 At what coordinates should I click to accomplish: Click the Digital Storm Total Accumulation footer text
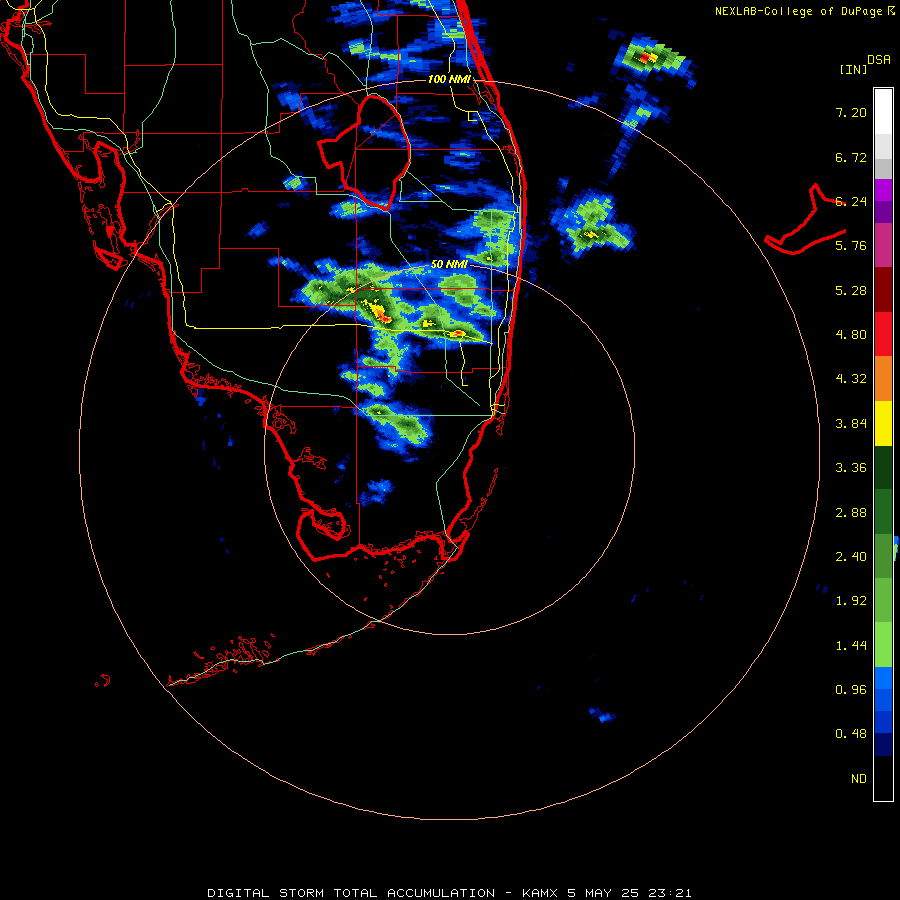449,893
